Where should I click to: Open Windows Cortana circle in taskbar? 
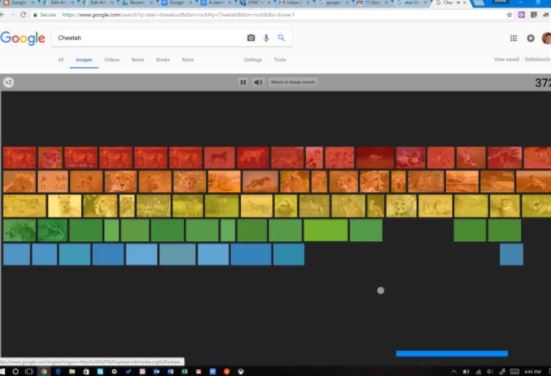(x=15, y=371)
